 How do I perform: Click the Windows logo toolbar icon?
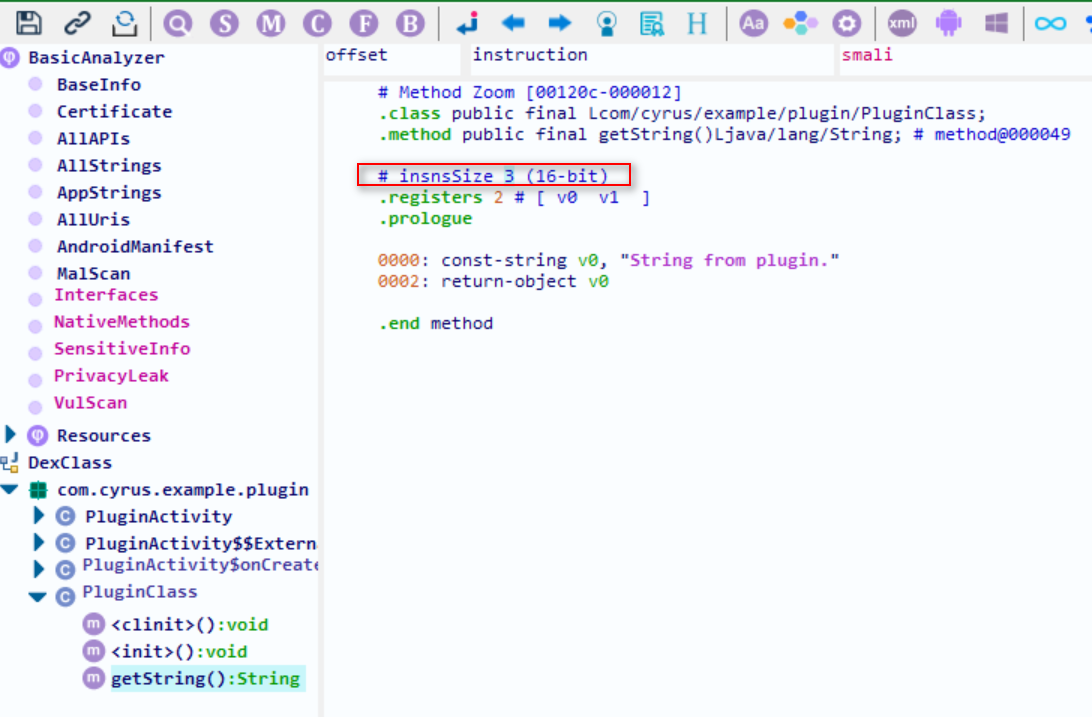click(997, 23)
